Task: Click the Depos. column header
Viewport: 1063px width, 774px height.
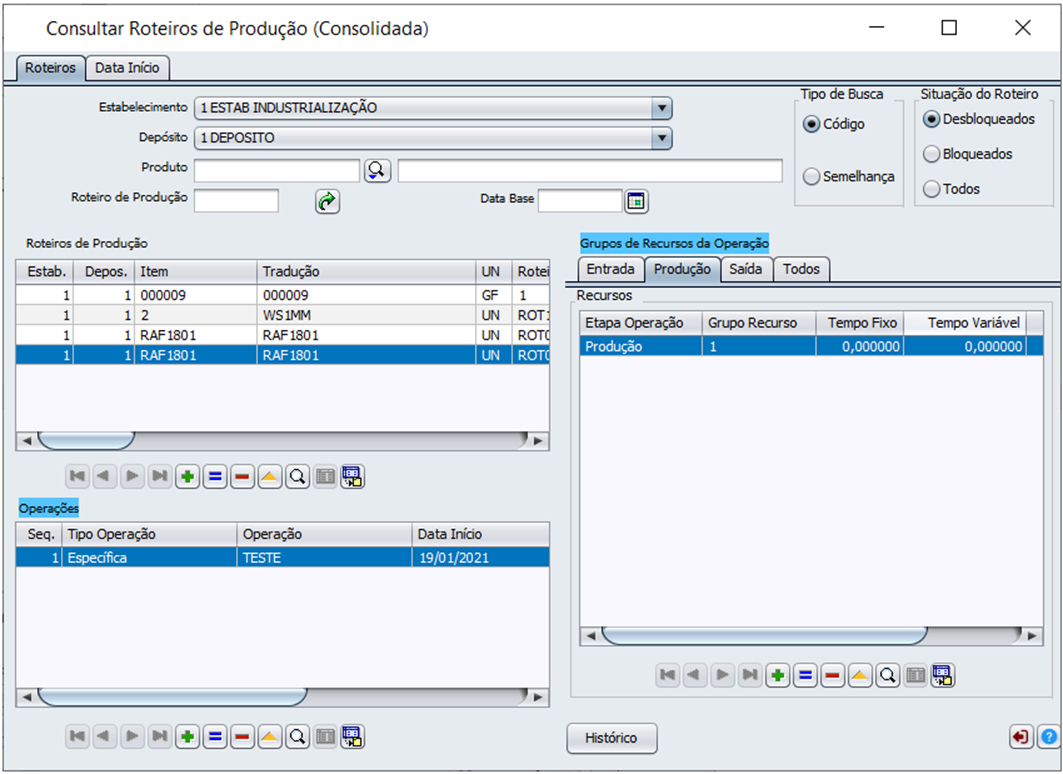Action: click(104, 272)
